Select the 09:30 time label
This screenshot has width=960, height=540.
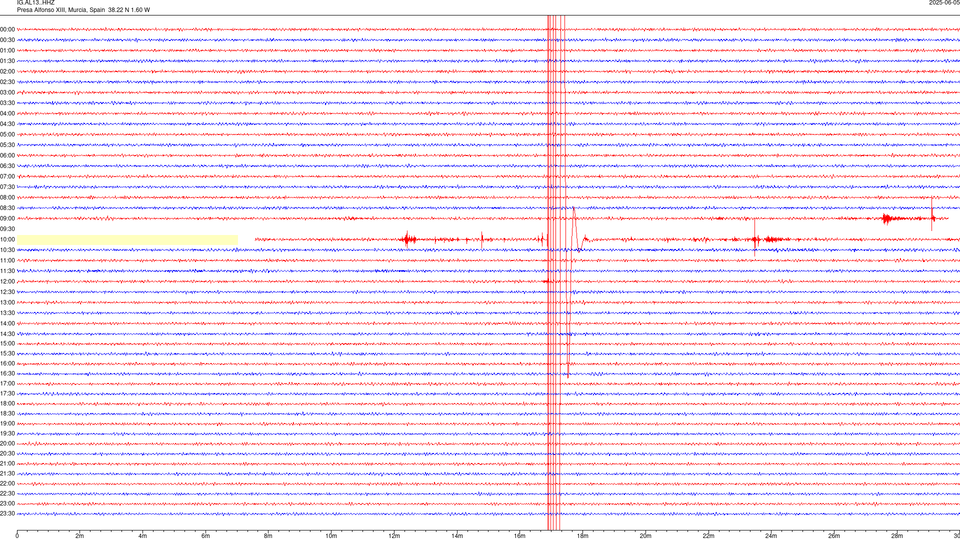[x=7, y=229]
